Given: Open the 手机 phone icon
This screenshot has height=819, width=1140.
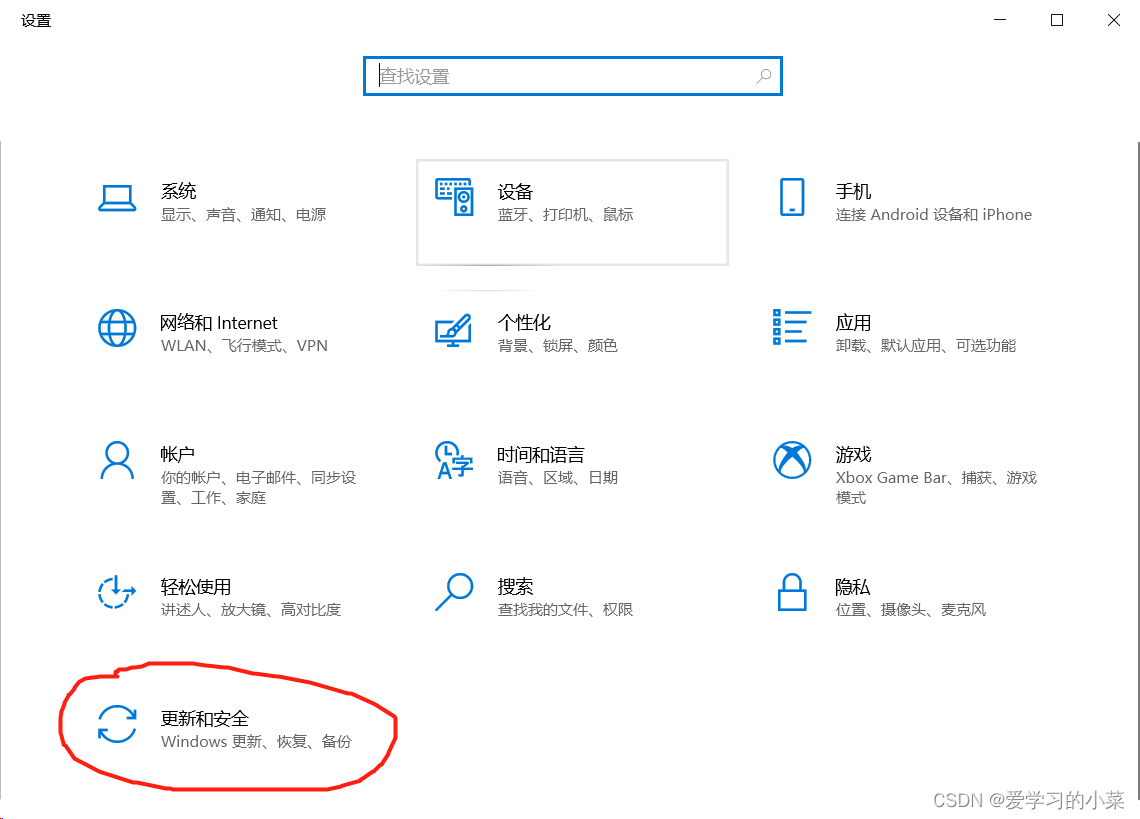Looking at the screenshot, I should [x=792, y=197].
